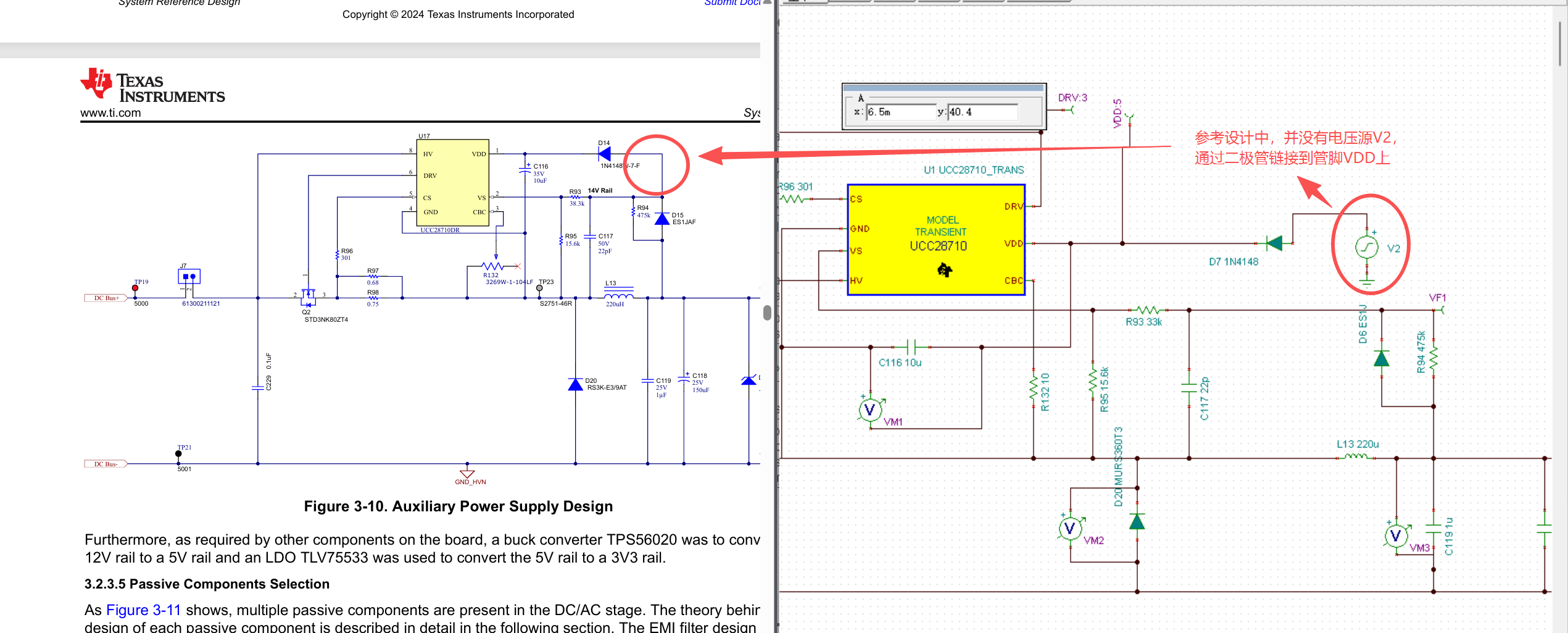The width and height of the screenshot is (1568, 633).
Task: Click the VDD:5 probe label
Action: pos(1118,113)
